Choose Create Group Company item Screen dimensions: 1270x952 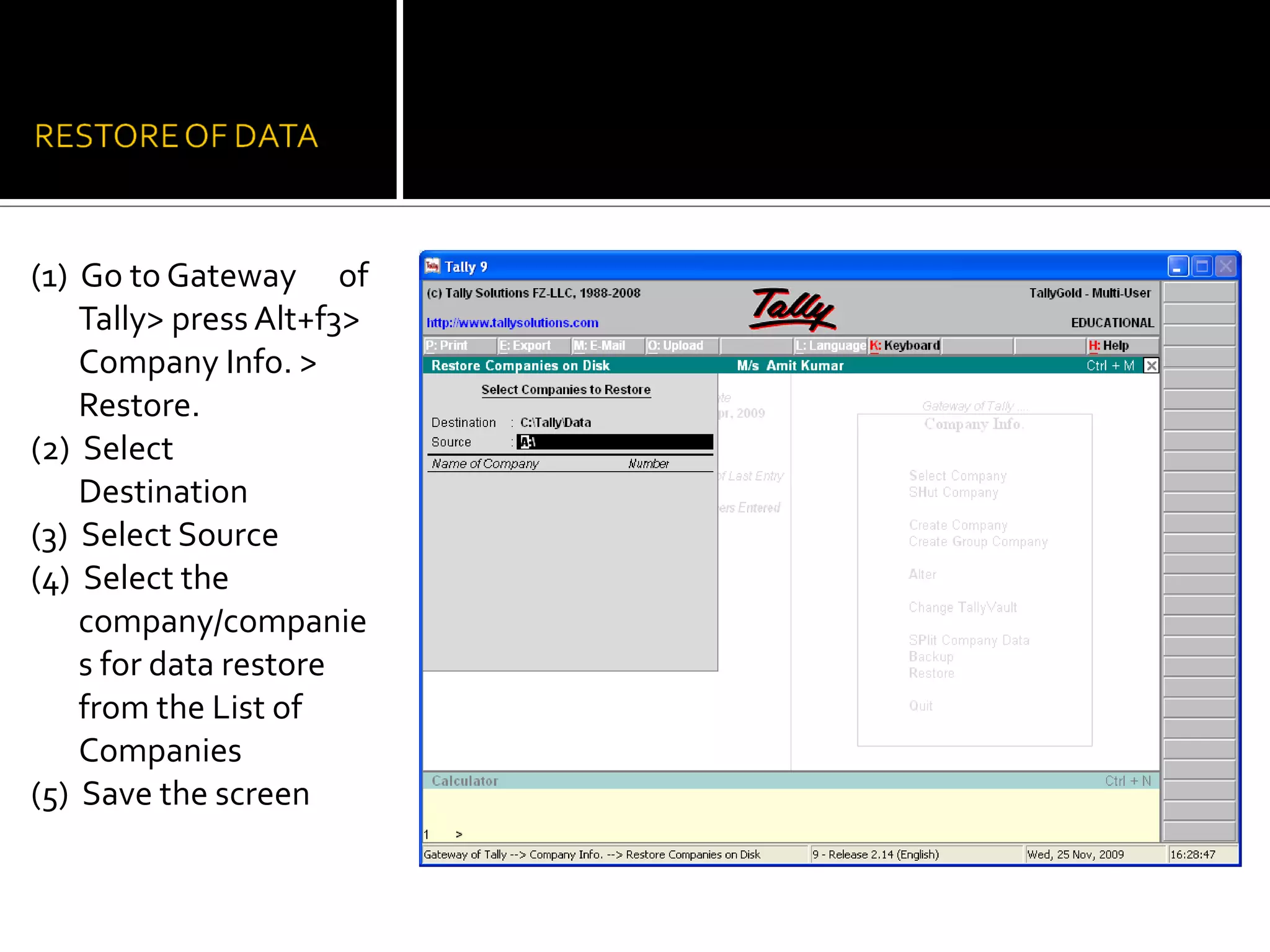click(x=978, y=542)
